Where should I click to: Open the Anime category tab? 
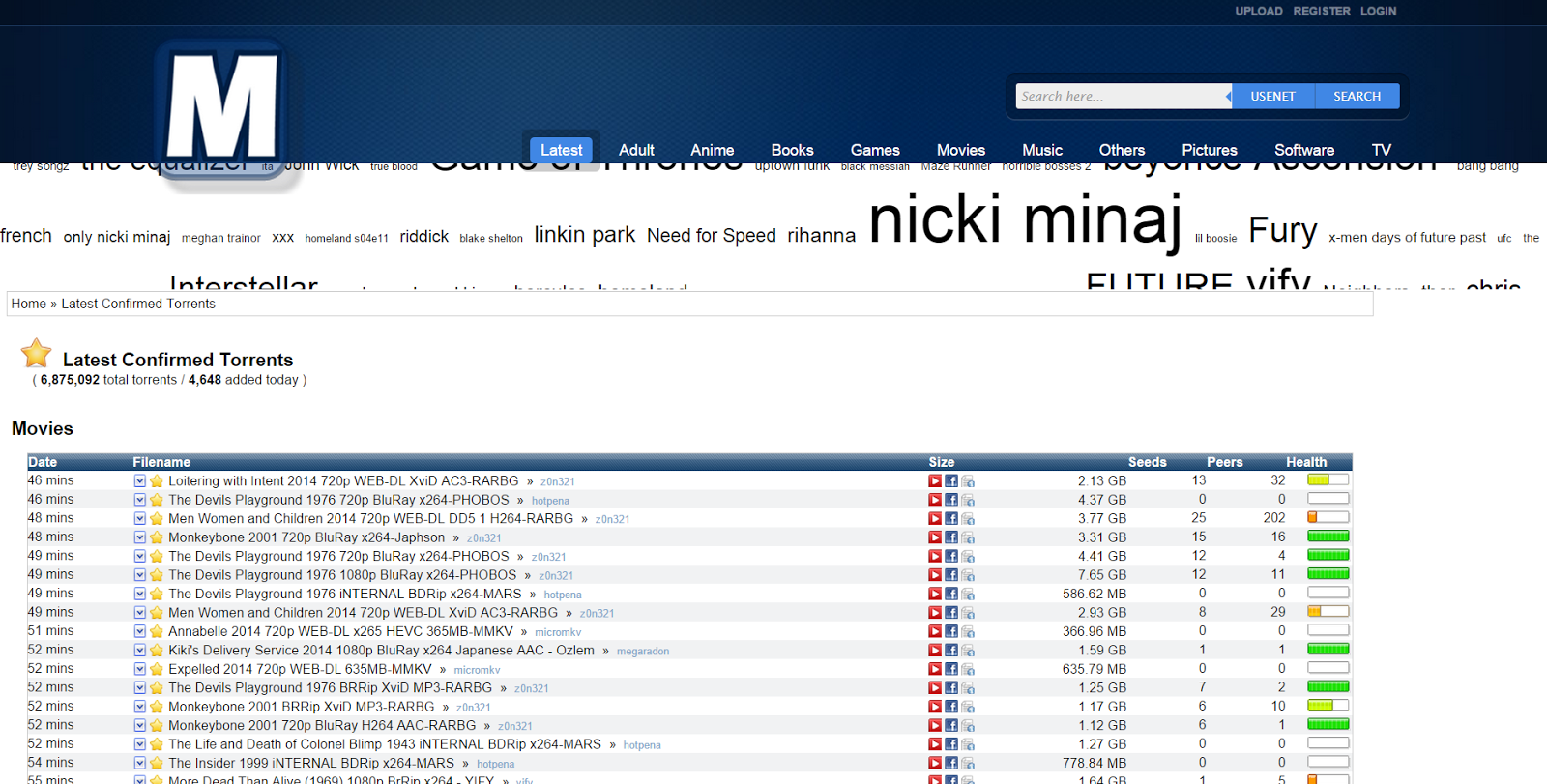coord(712,150)
